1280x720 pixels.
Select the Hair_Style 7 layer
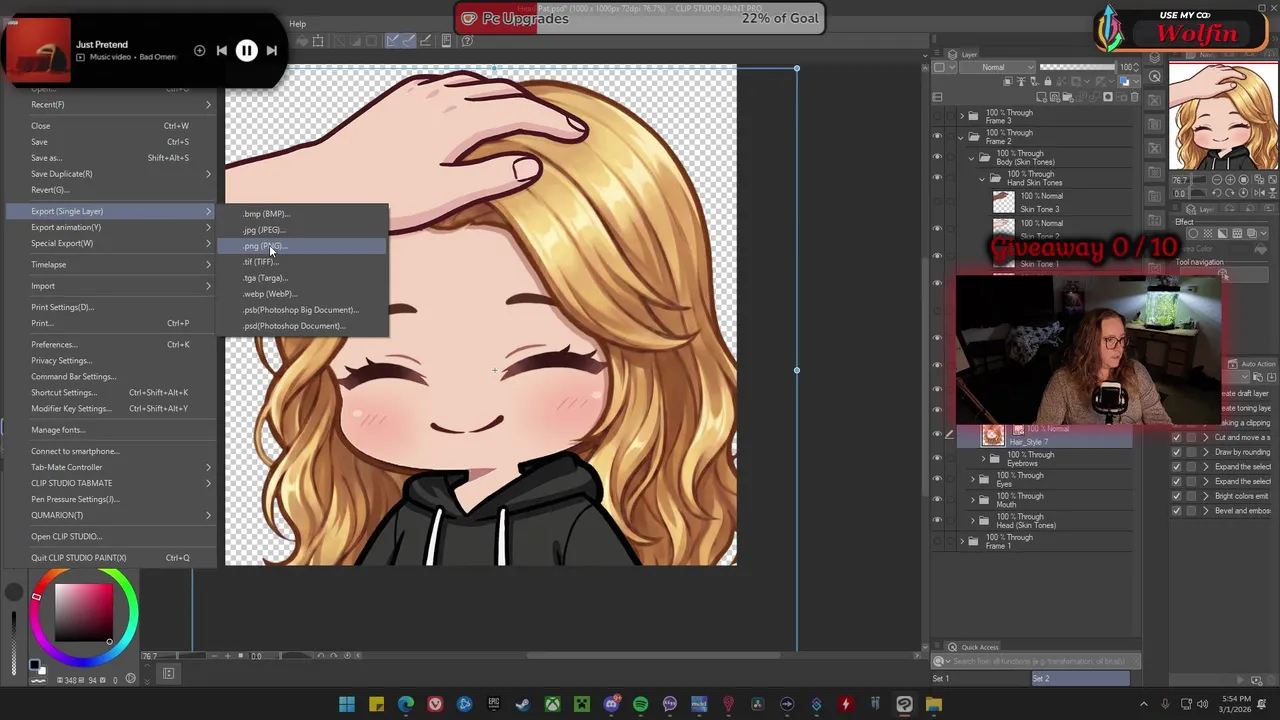coord(1043,436)
